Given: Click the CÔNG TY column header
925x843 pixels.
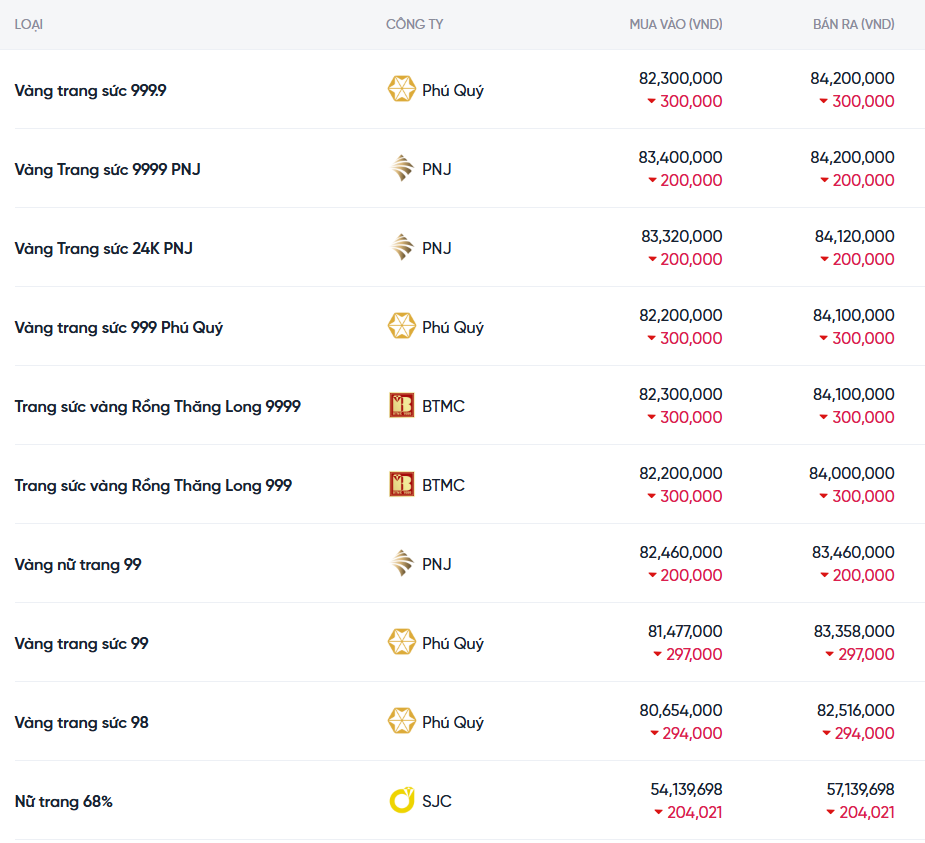Looking at the screenshot, I should coord(414,24).
